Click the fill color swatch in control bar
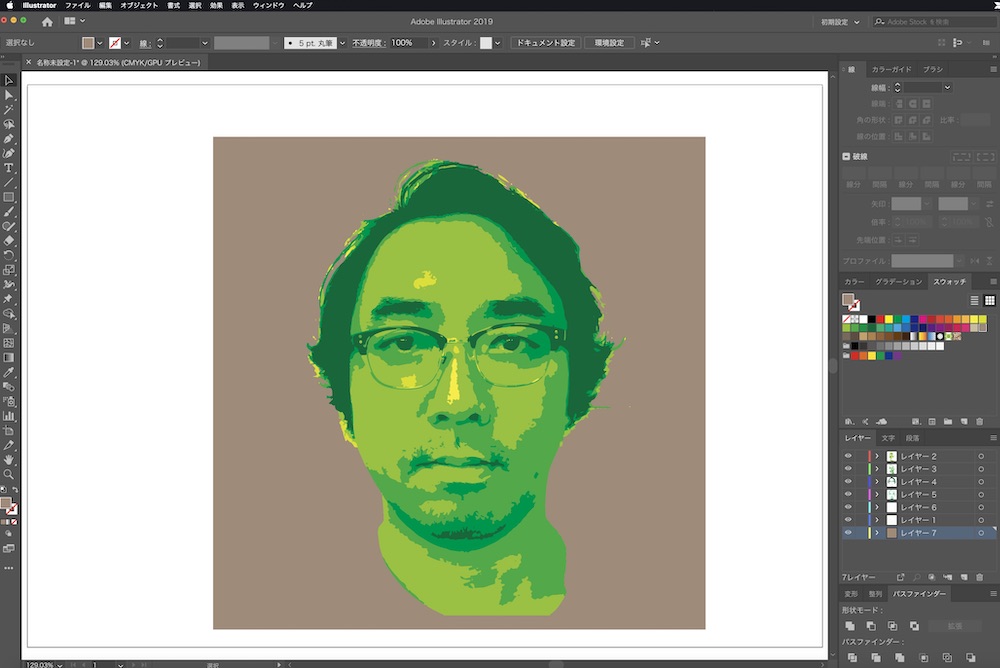Screen dimensions: 1000x668 pos(89,43)
